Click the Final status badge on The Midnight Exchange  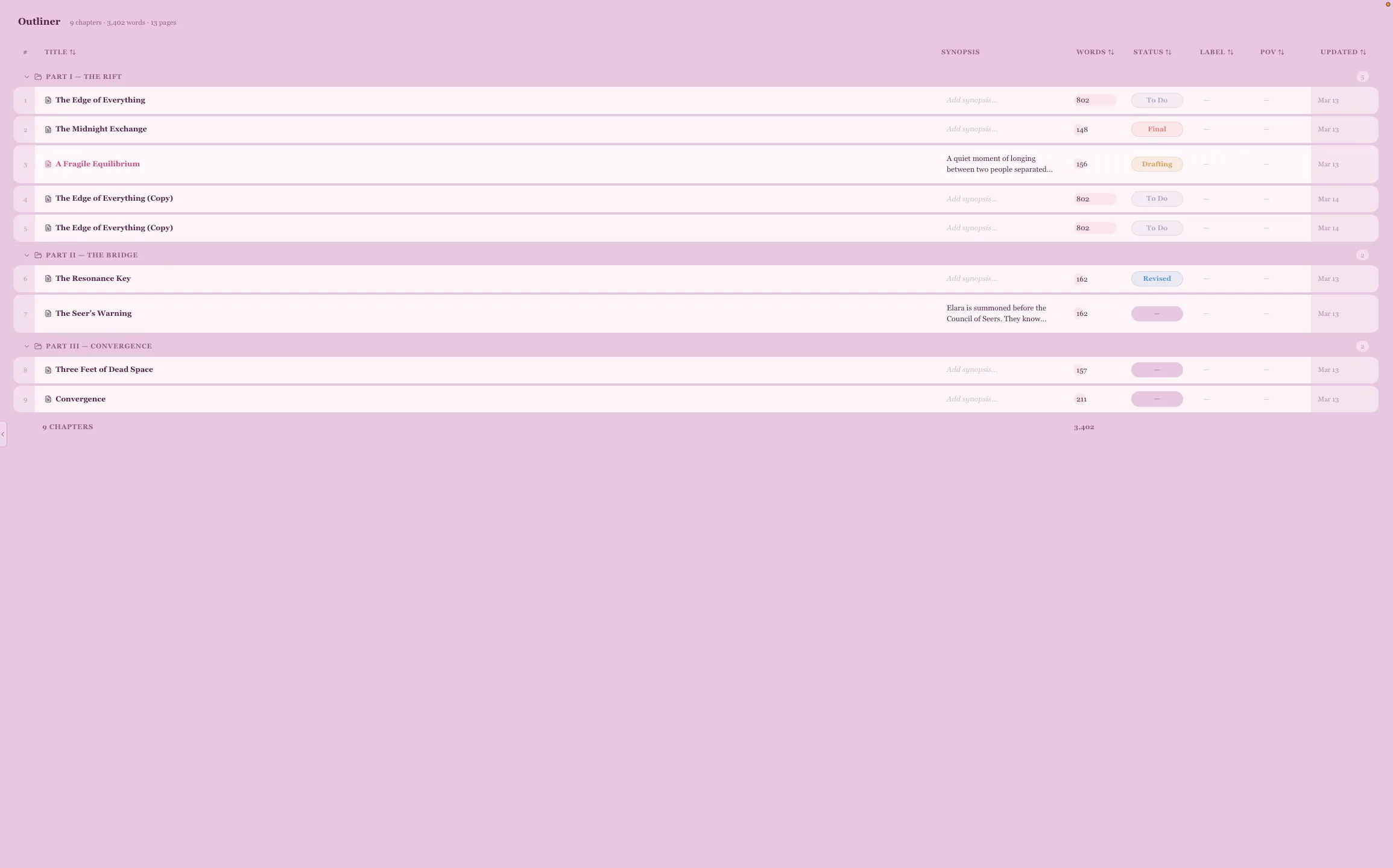(1157, 129)
